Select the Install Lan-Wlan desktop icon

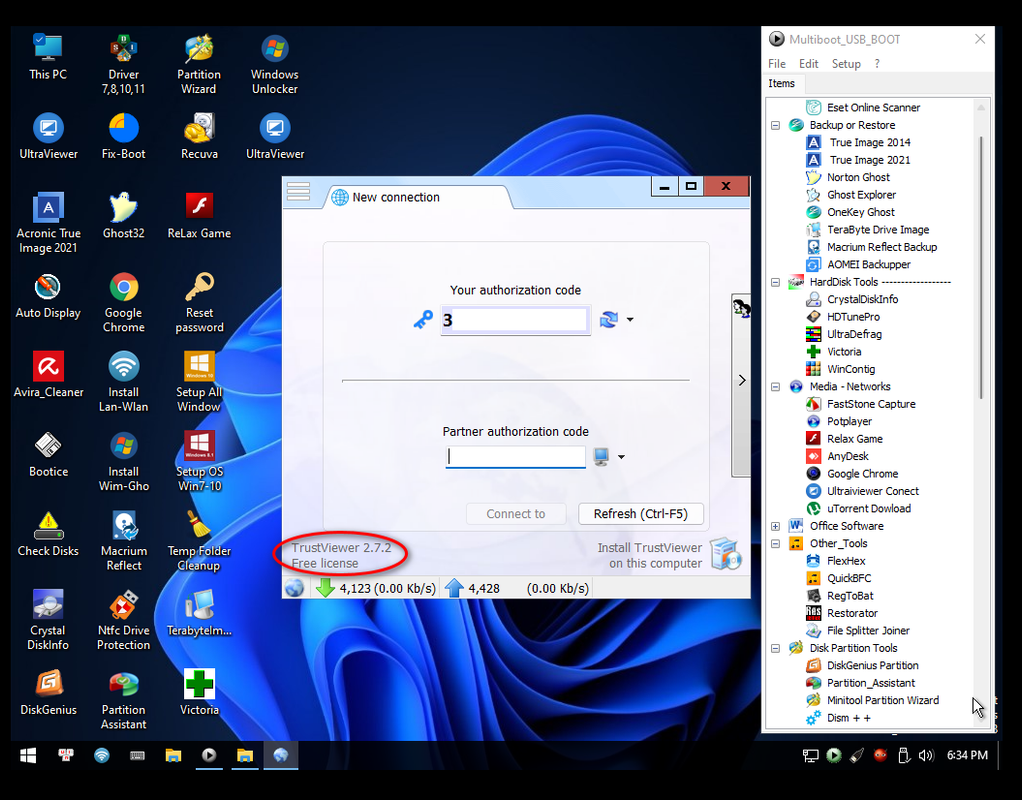(123, 381)
